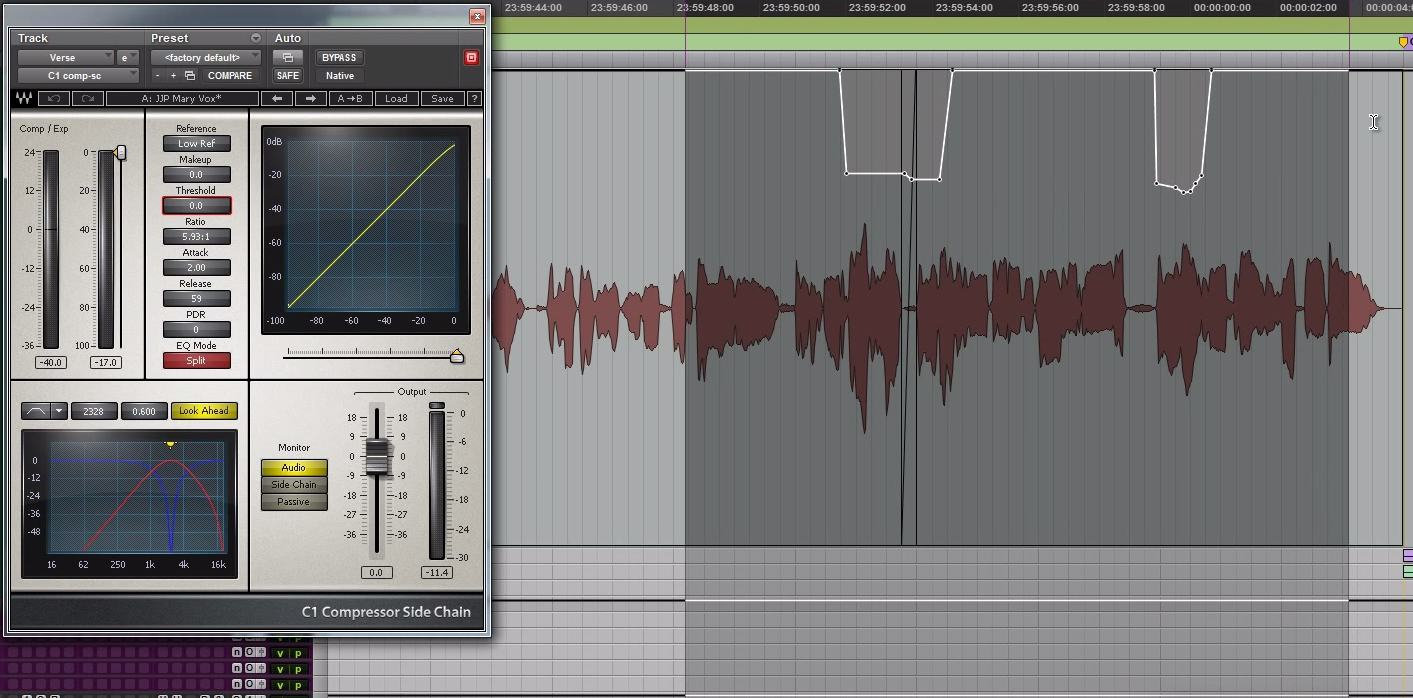Image resolution: width=1413 pixels, height=698 pixels.
Task: Toggle the red plugin target button
Action: click(x=472, y=57)
